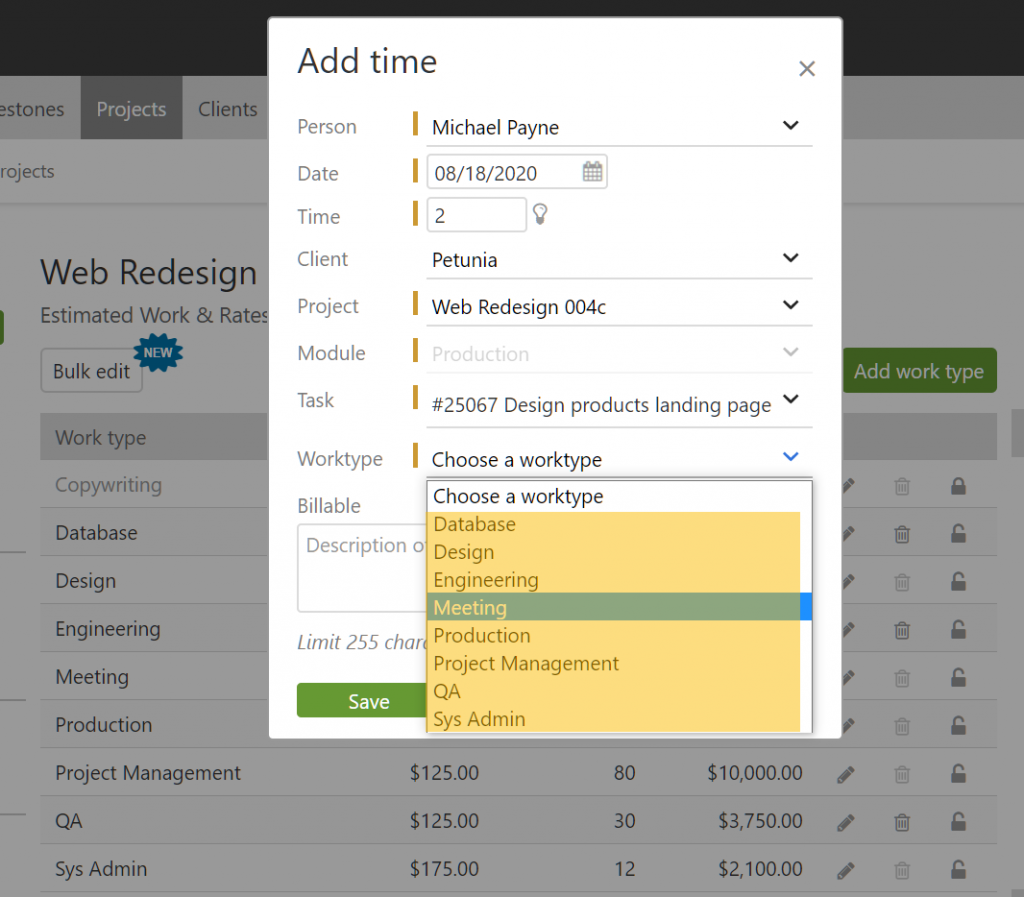Click the lightbulb icon next to Time field
This screenshot has height=897, width=1024.
[540, 214]
